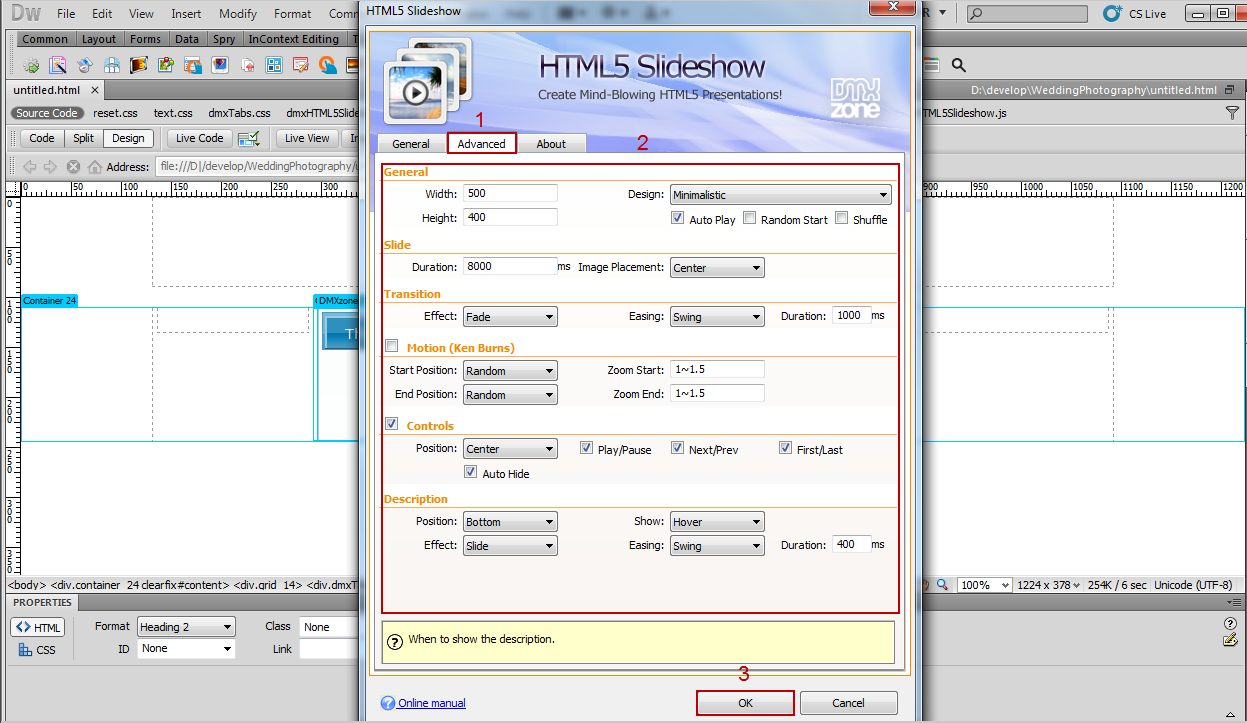
Task: Open the live view options checkmark icon
Action: (250, 138)
